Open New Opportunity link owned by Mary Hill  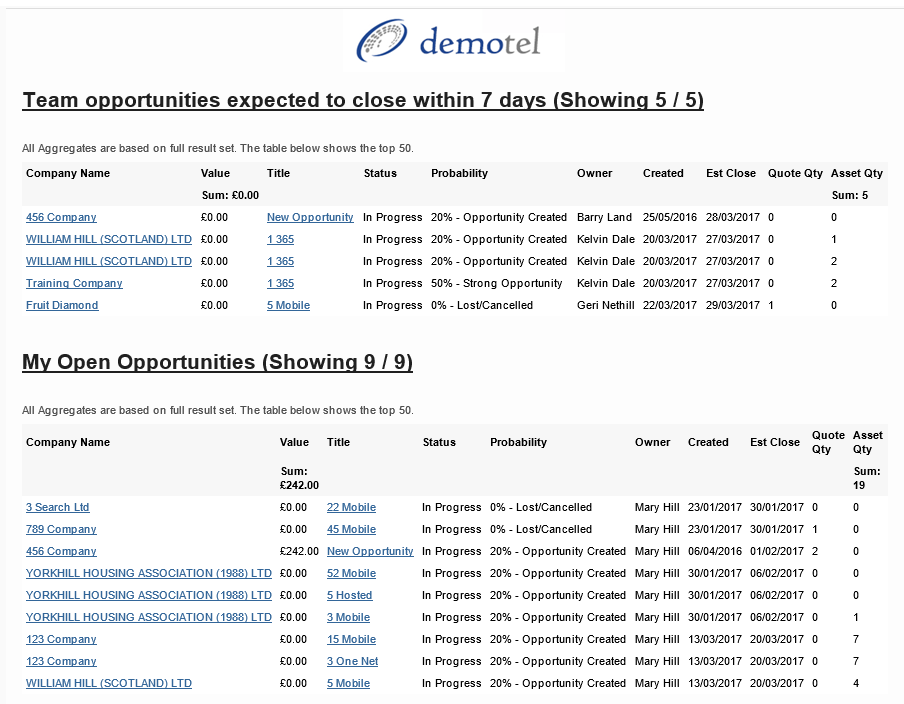click(370, 551)
